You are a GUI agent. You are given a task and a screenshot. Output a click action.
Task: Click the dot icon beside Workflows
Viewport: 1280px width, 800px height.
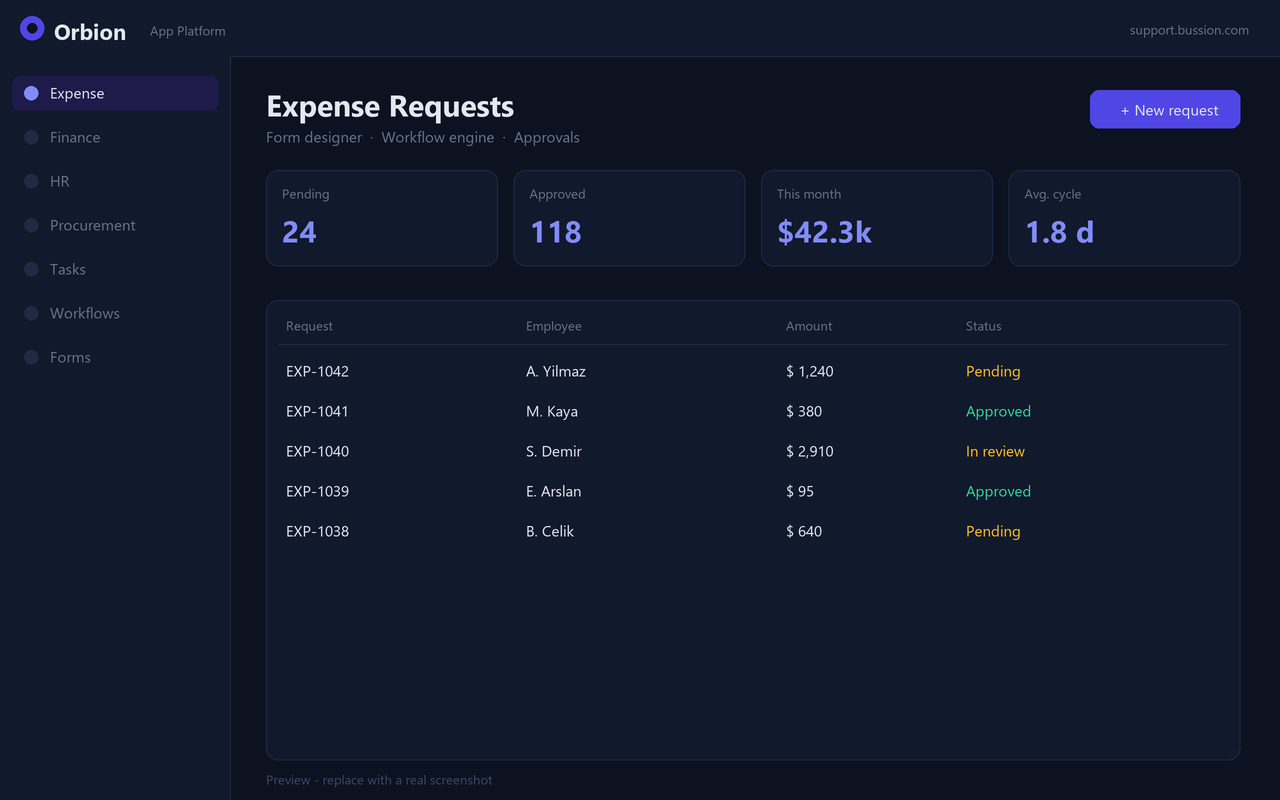click(31, 313)
